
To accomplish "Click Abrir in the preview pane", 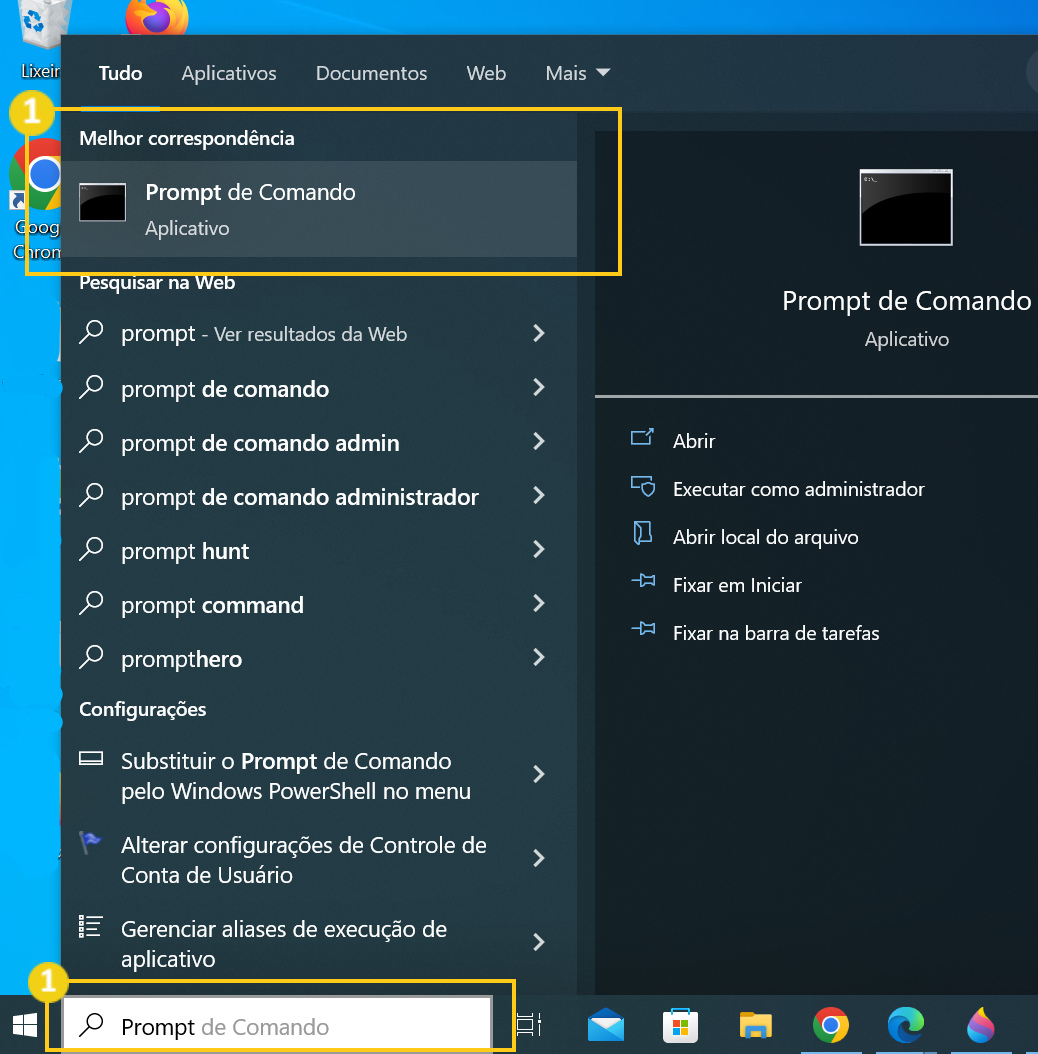I will 694,441.
